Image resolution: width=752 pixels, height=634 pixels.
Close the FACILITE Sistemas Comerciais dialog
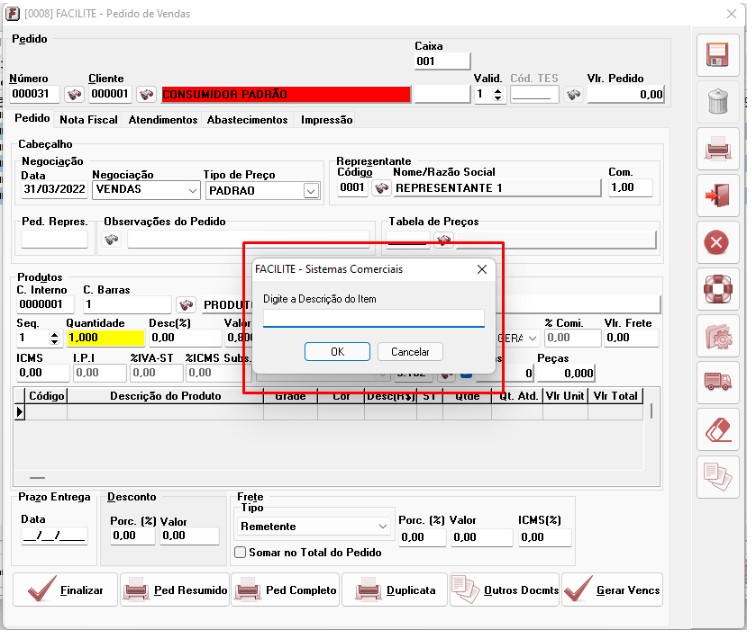tap(482, 270)
